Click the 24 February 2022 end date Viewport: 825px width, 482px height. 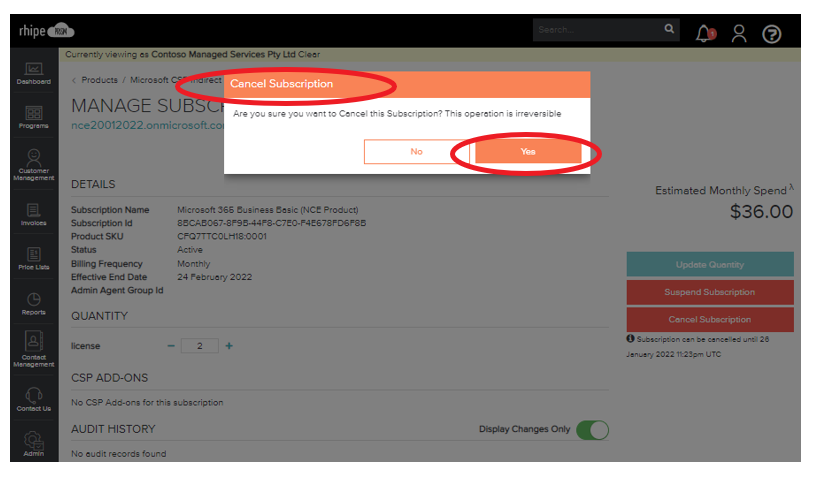[215, 277]
